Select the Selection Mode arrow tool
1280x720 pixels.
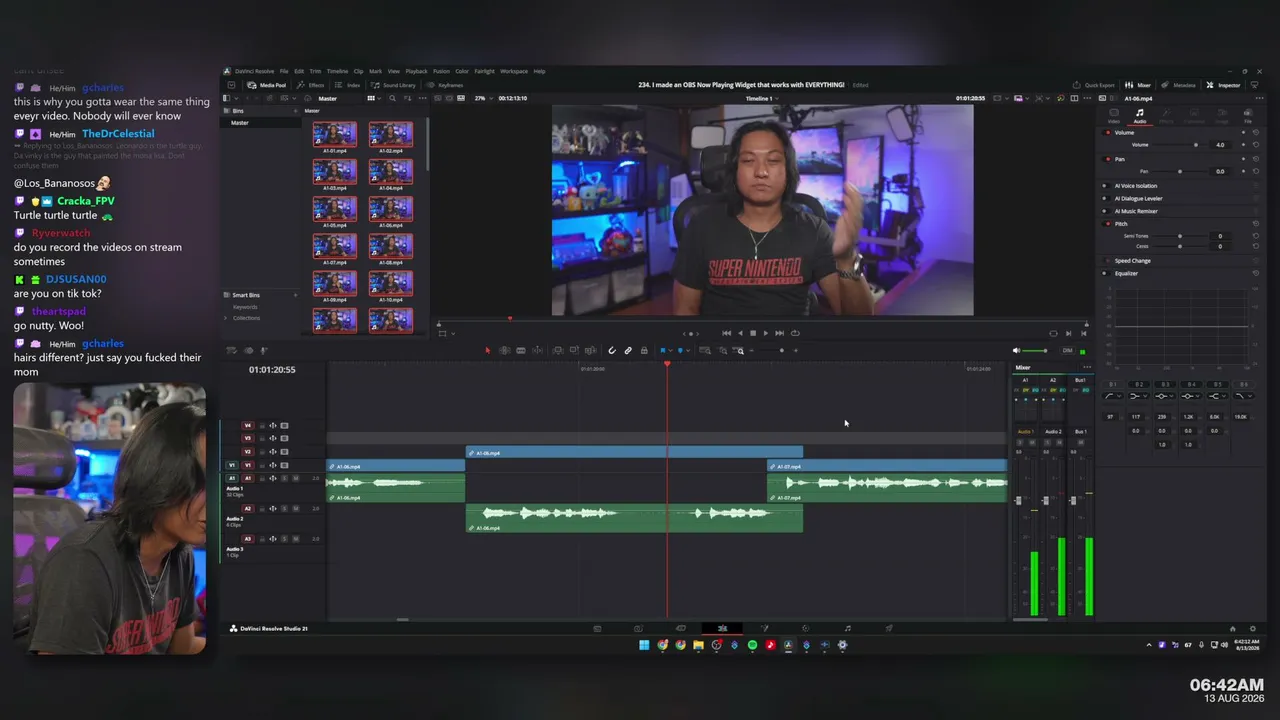tap(488, 351)
